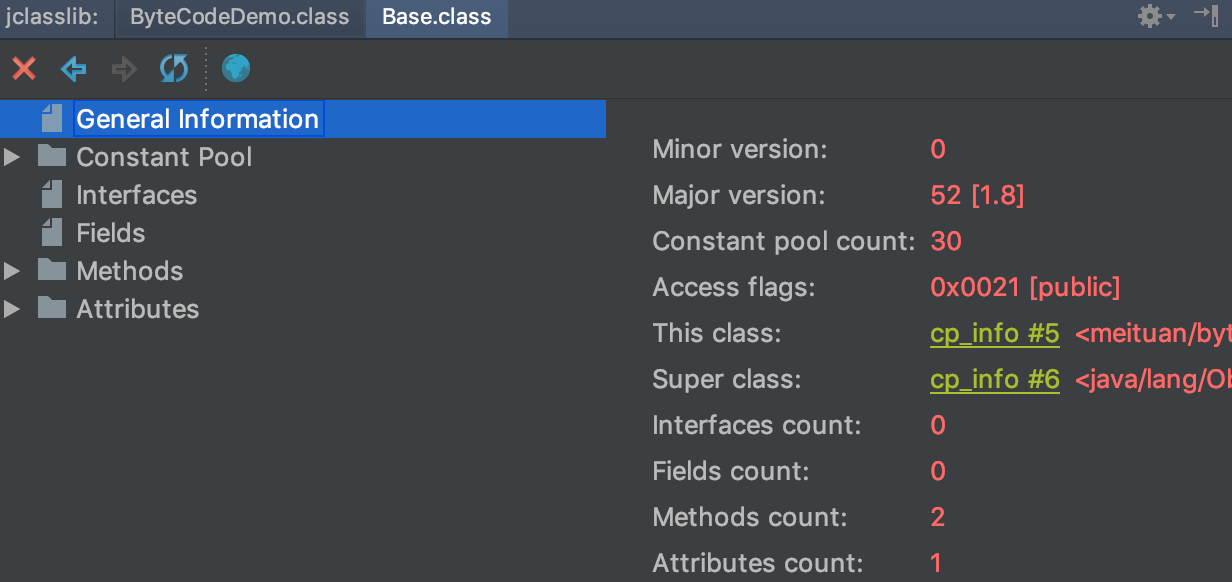
Task: Open the settings gear menu
Action: (x=1156, y=17)
